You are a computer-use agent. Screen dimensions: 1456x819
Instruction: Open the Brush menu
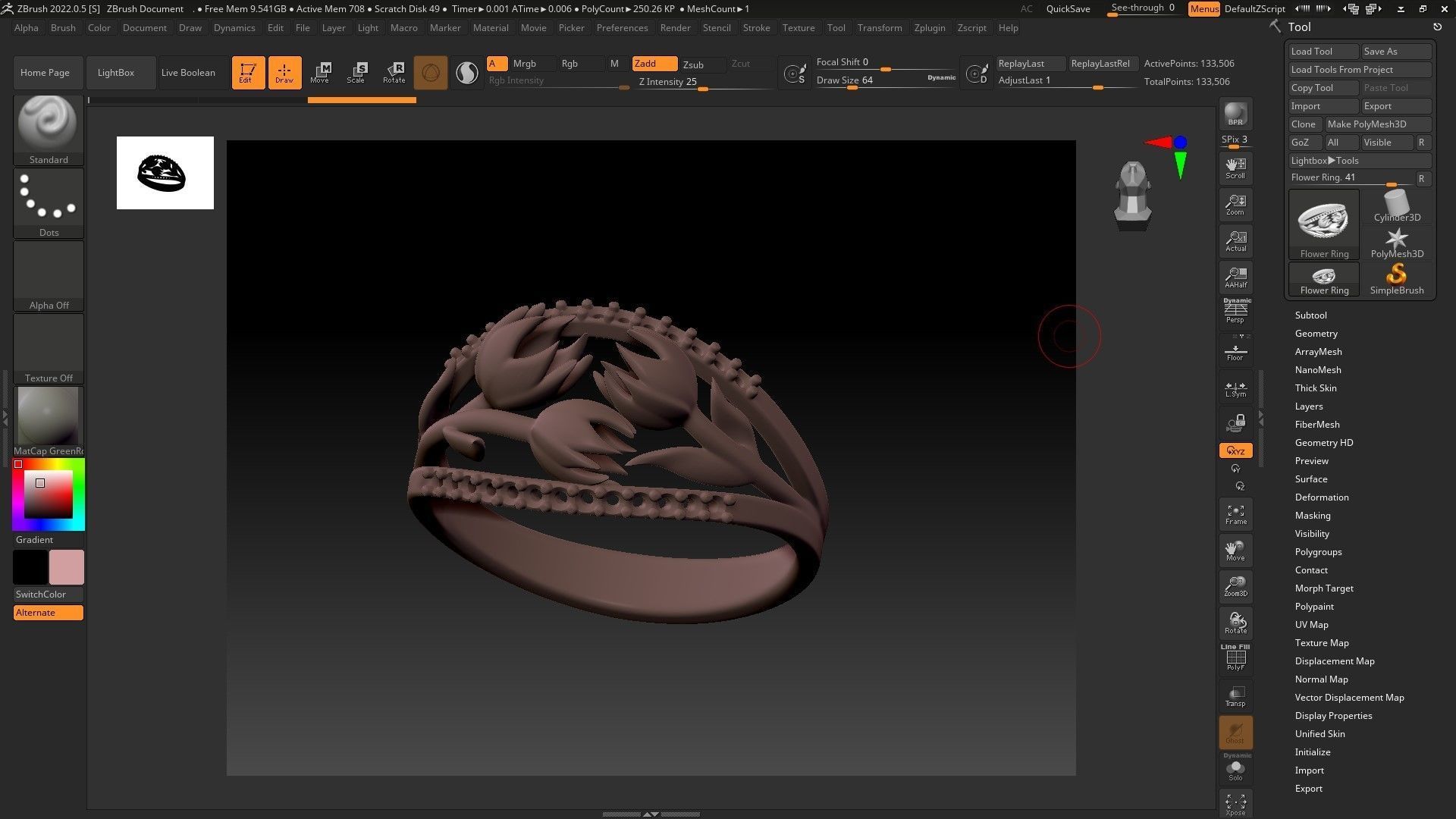(x=63, y=27)
